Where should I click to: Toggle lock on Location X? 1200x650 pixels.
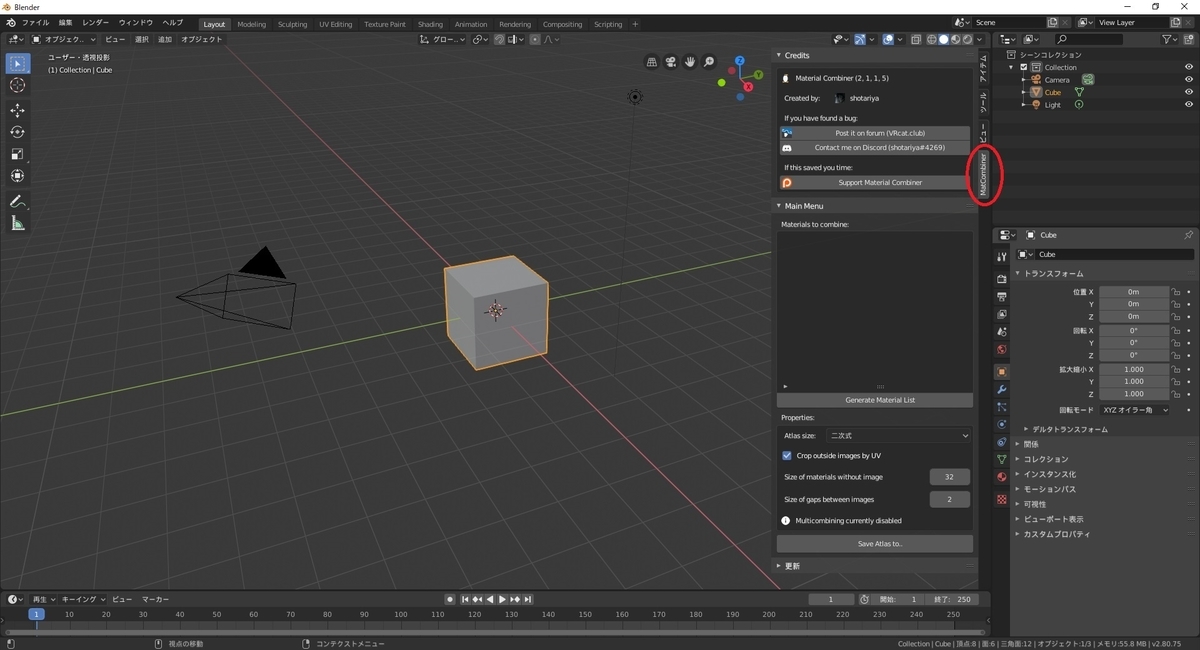click(x=1177, y=292)
